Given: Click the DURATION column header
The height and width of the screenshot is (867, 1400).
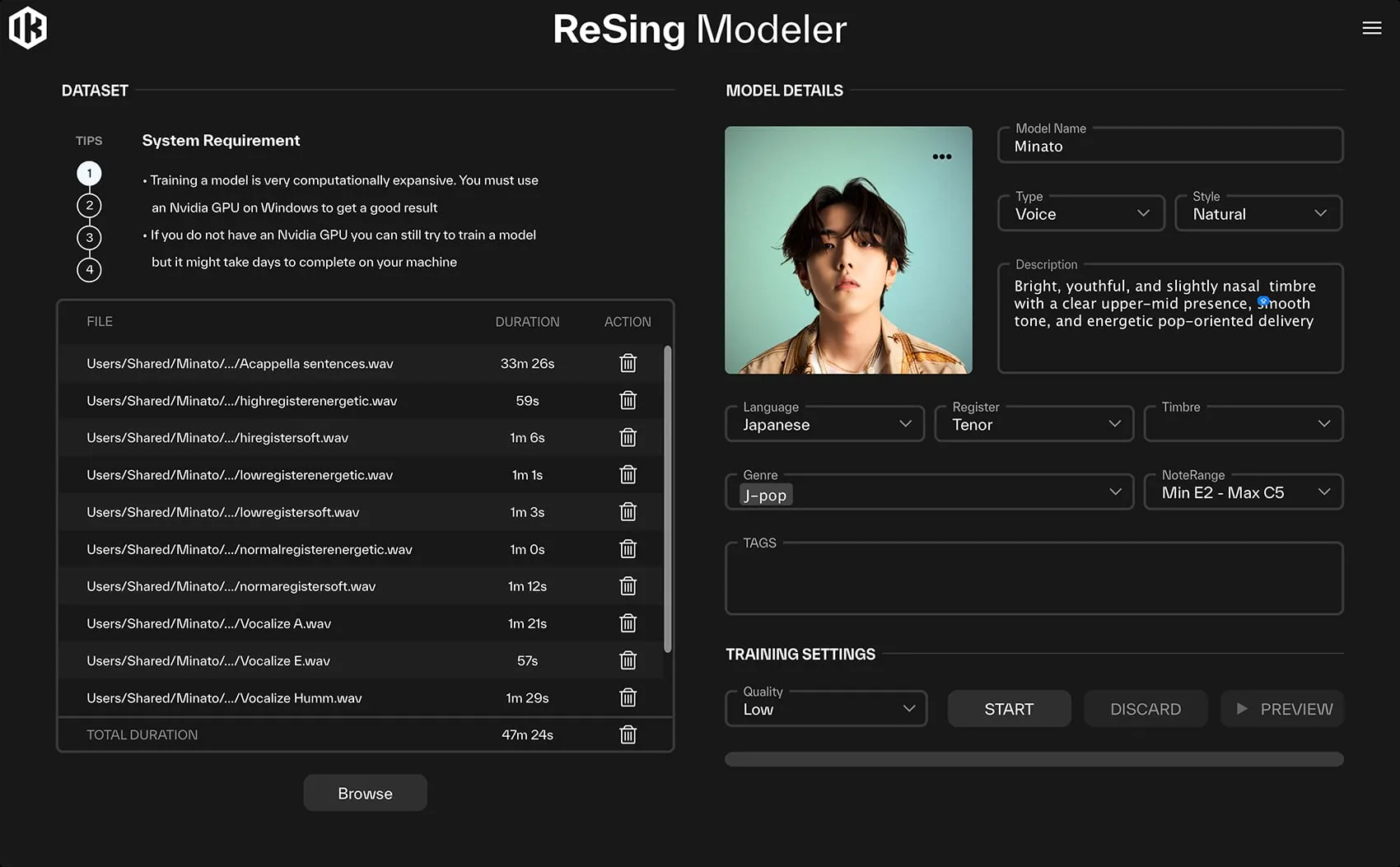Looking at the screenshot, I should 527,321.
